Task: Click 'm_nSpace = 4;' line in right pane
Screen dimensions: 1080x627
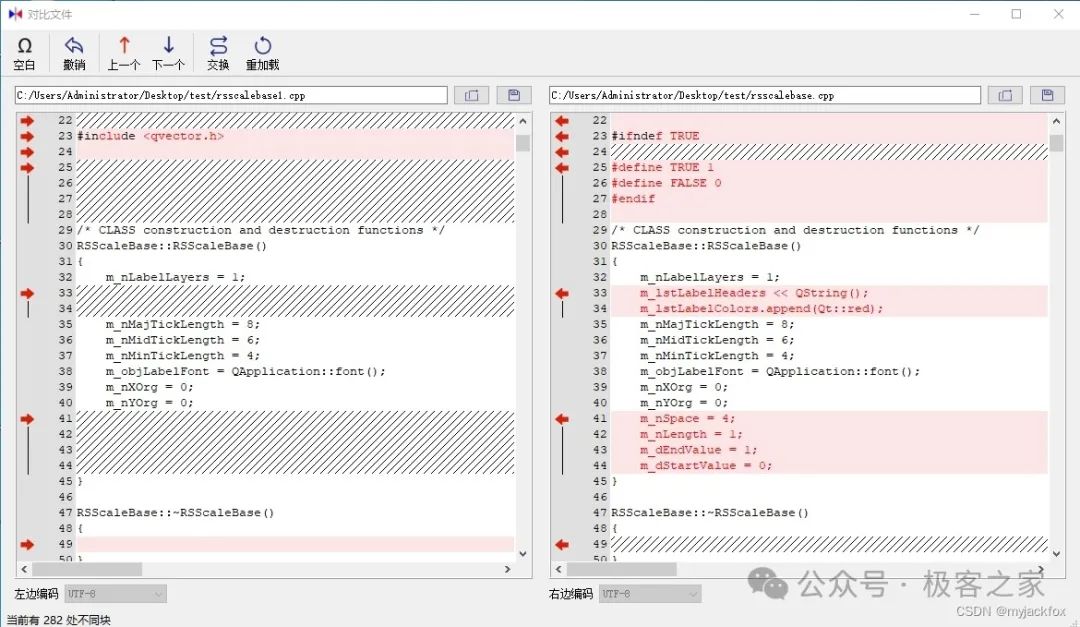Action: click(x=687, y=419)
